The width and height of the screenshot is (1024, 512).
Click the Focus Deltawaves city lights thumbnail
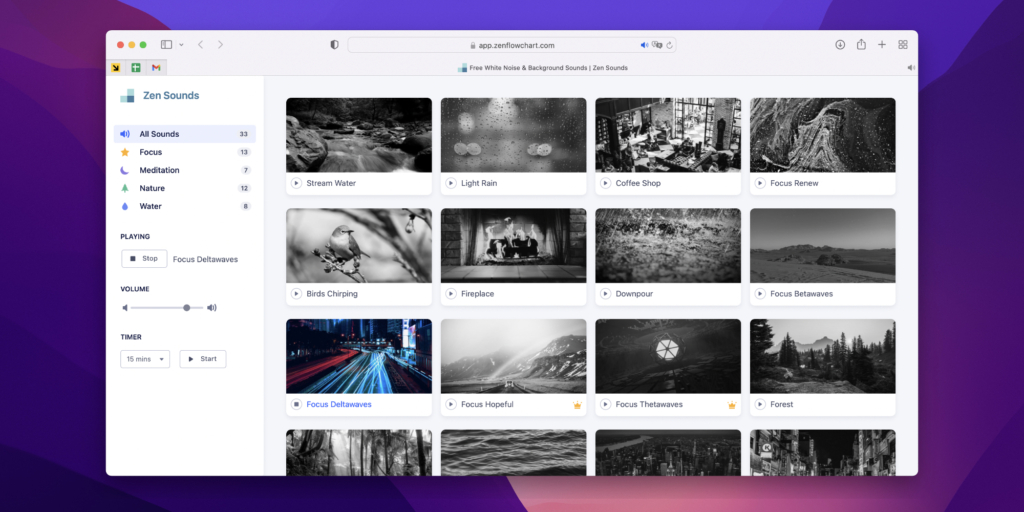point(359,356)
